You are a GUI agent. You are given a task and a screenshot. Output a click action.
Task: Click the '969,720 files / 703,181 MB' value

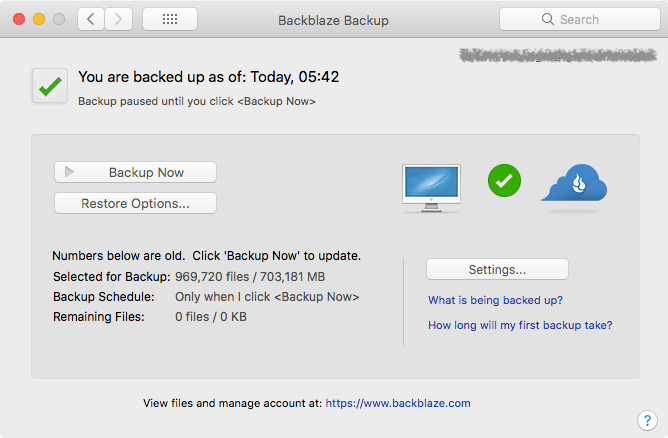pyautogui.click(x=250, y=277)
